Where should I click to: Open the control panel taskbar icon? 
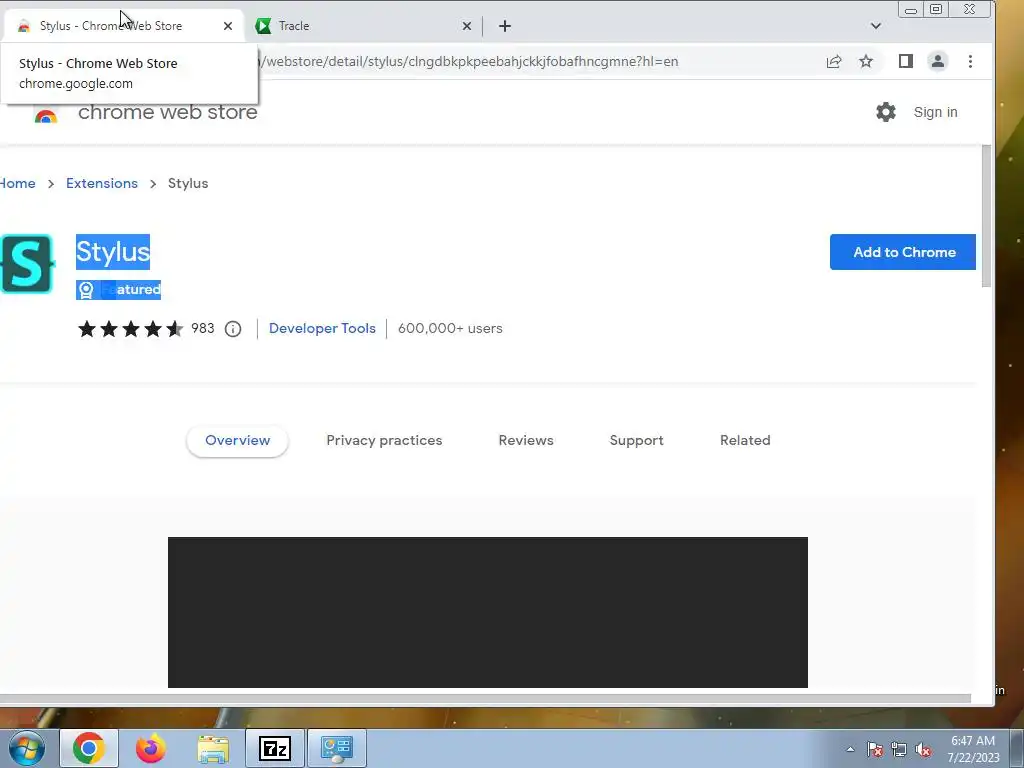click(336, 748)
